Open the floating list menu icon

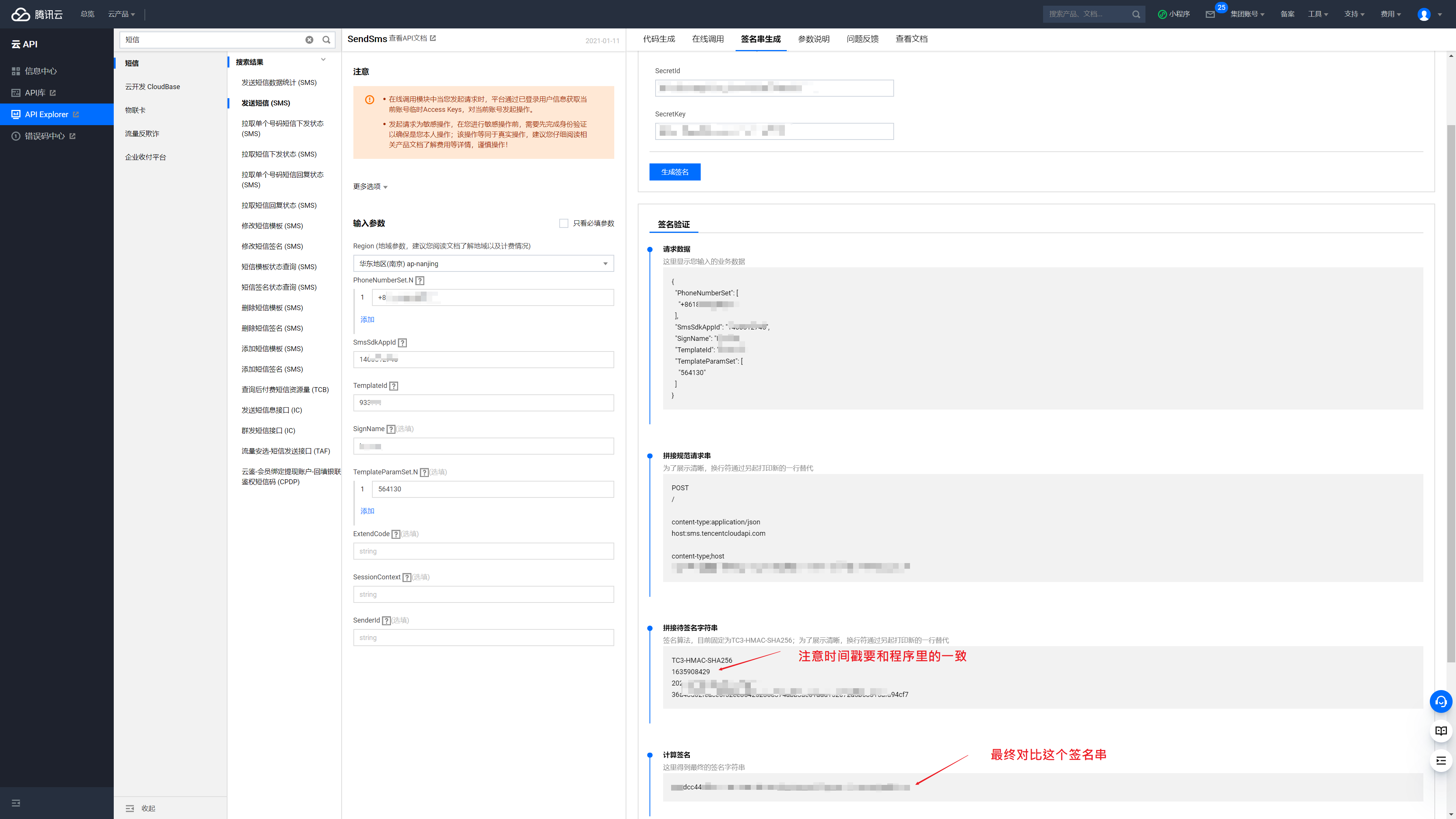(1441, 761)
